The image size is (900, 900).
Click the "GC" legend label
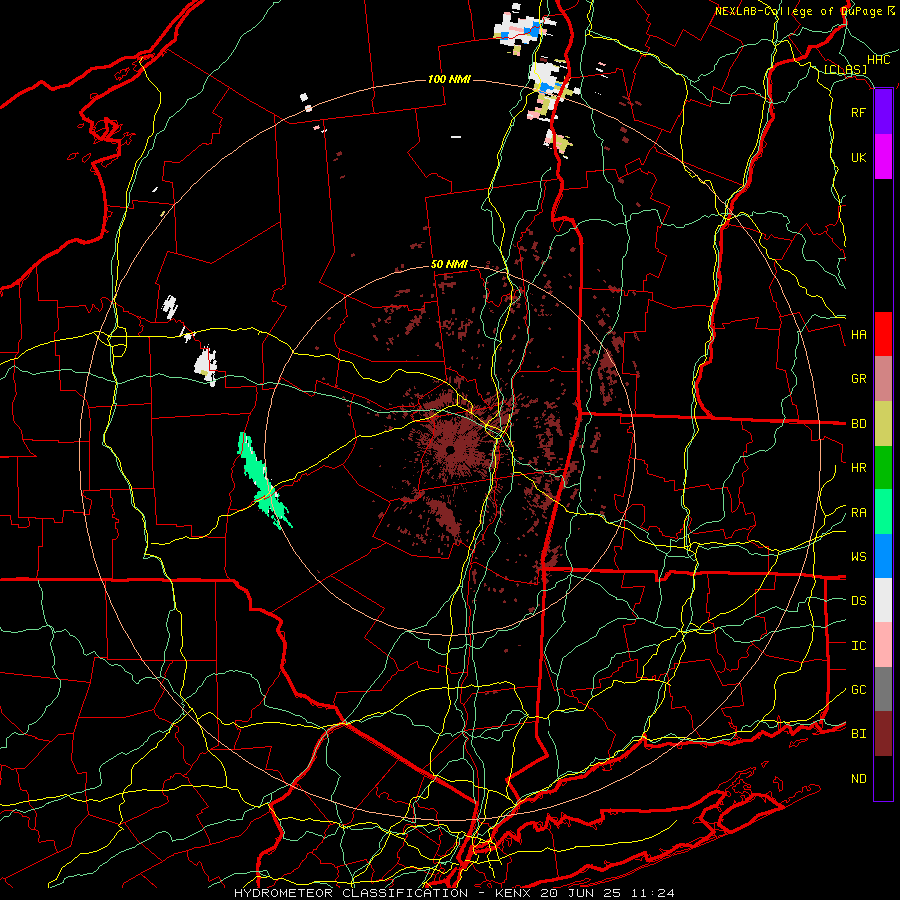(x=858, y=690)
